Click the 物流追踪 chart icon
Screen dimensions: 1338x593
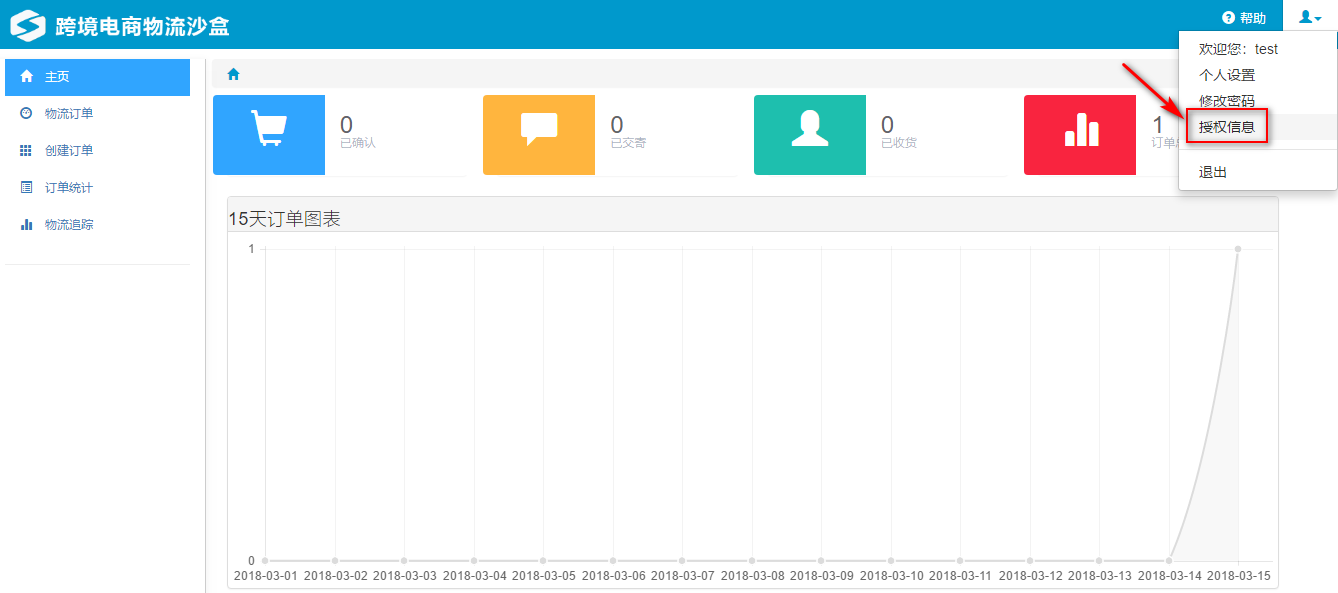point(26,225)
